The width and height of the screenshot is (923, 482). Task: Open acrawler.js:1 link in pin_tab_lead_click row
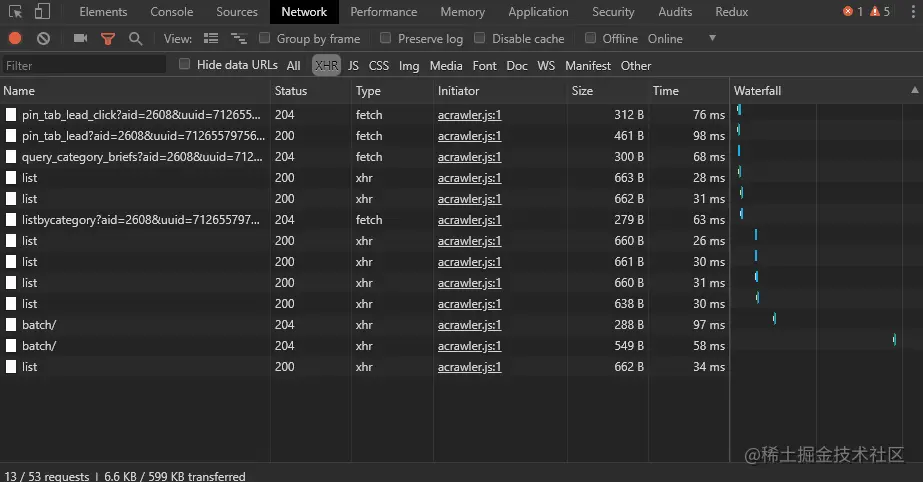click(469, 115)
